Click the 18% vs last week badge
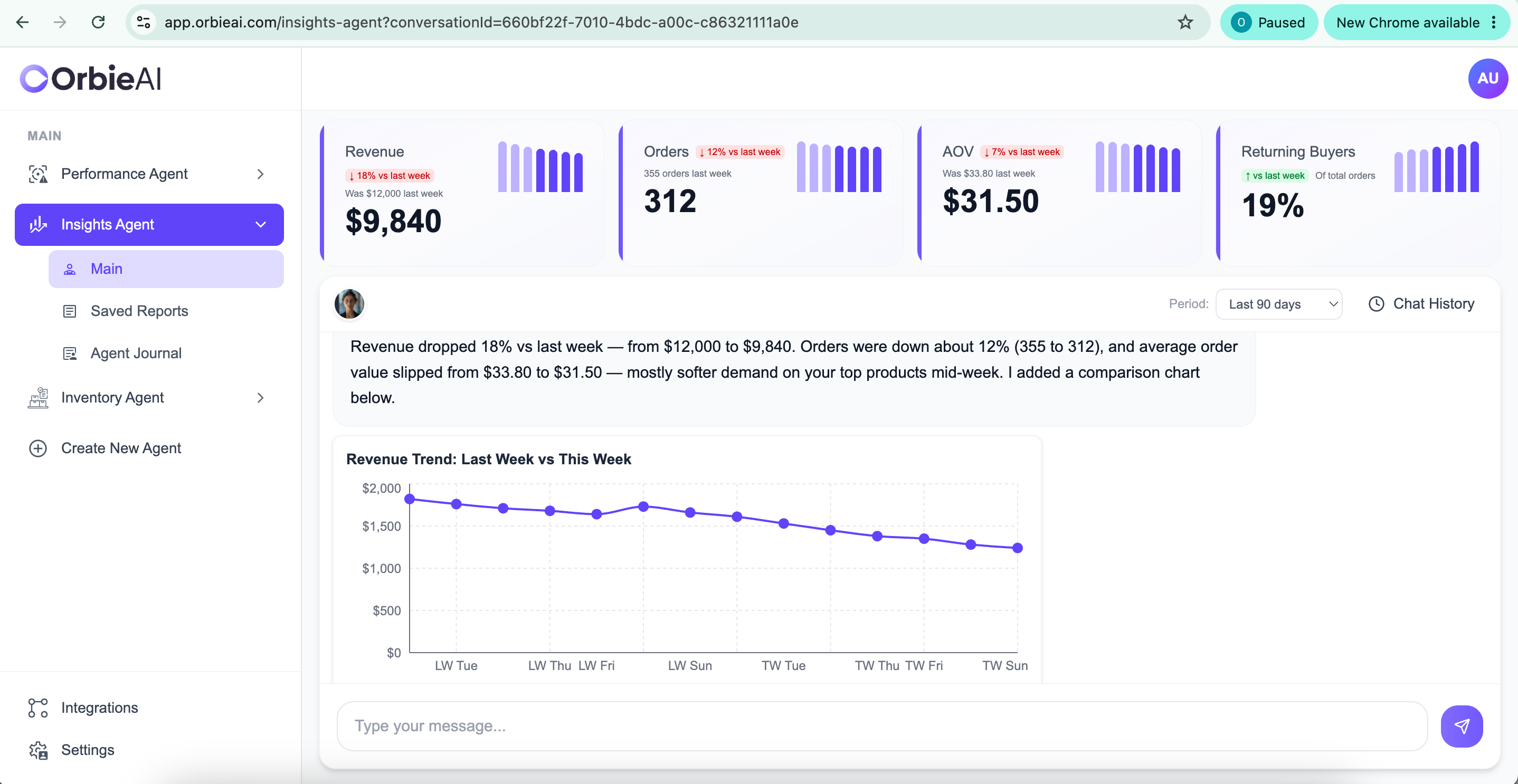The height and width of the screenshot is (784, 1518). click(390, 176)
